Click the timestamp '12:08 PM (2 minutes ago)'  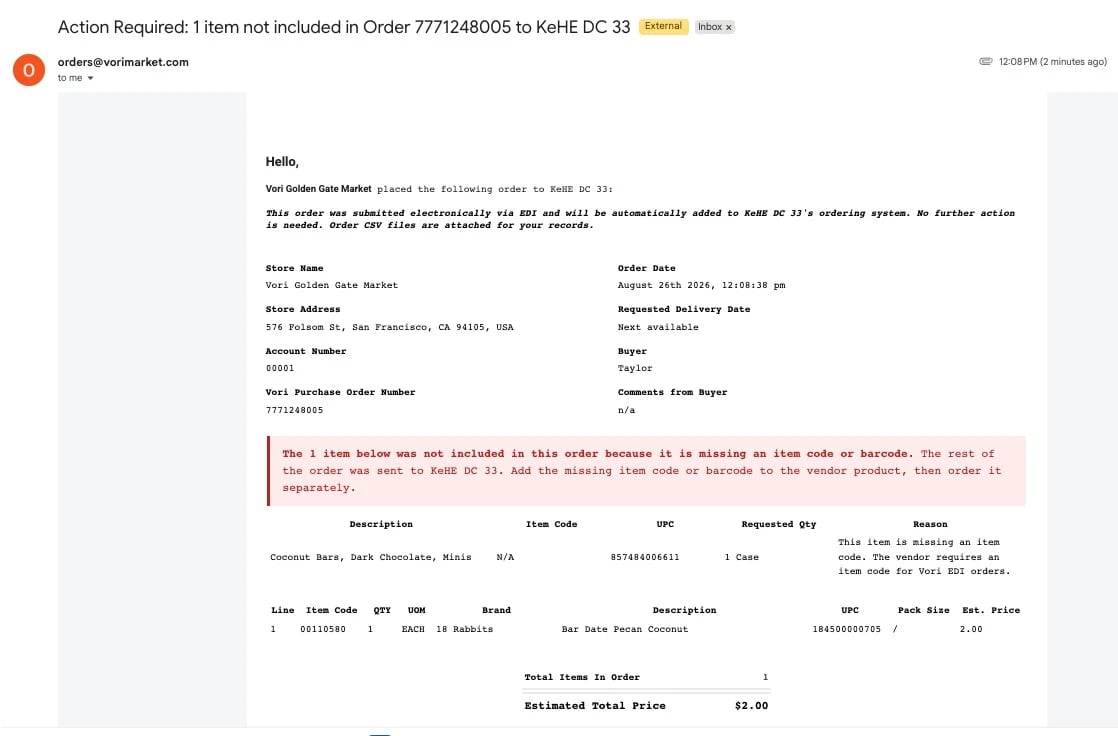tap(1052, 61)
